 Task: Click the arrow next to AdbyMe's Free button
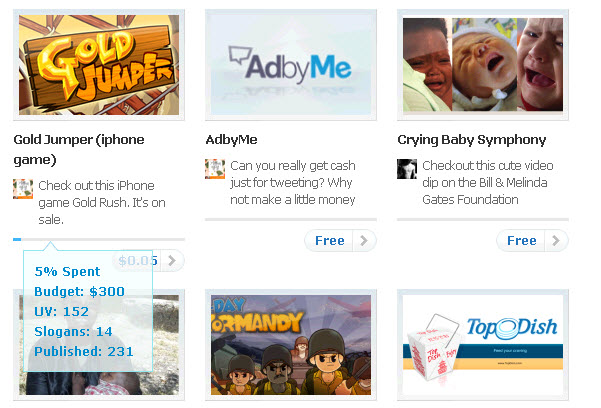(x=364, y=241)
